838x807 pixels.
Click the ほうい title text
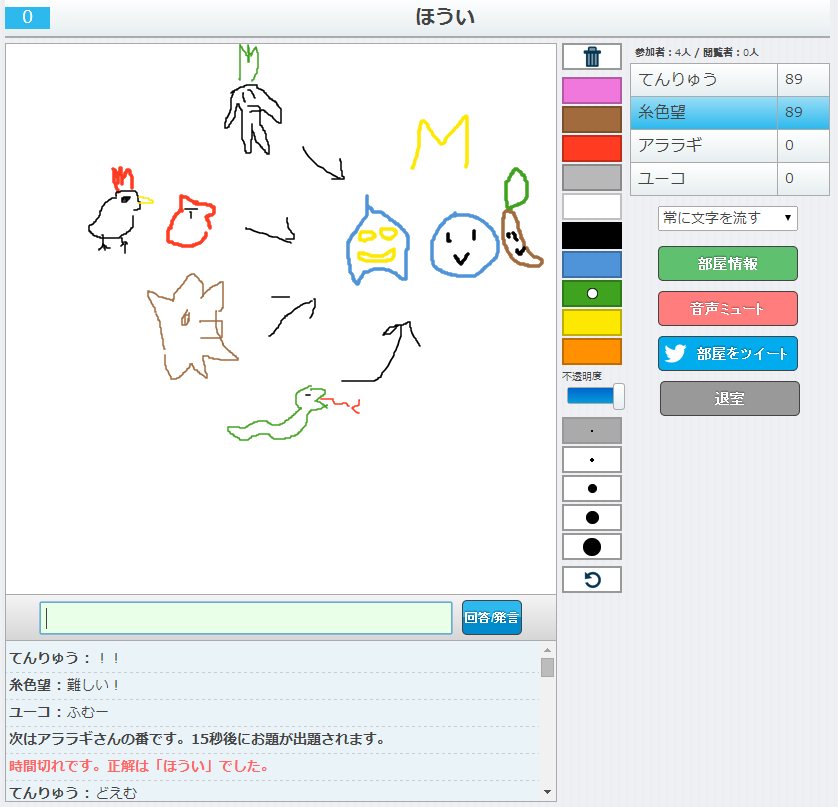click(x=445, y=17)
